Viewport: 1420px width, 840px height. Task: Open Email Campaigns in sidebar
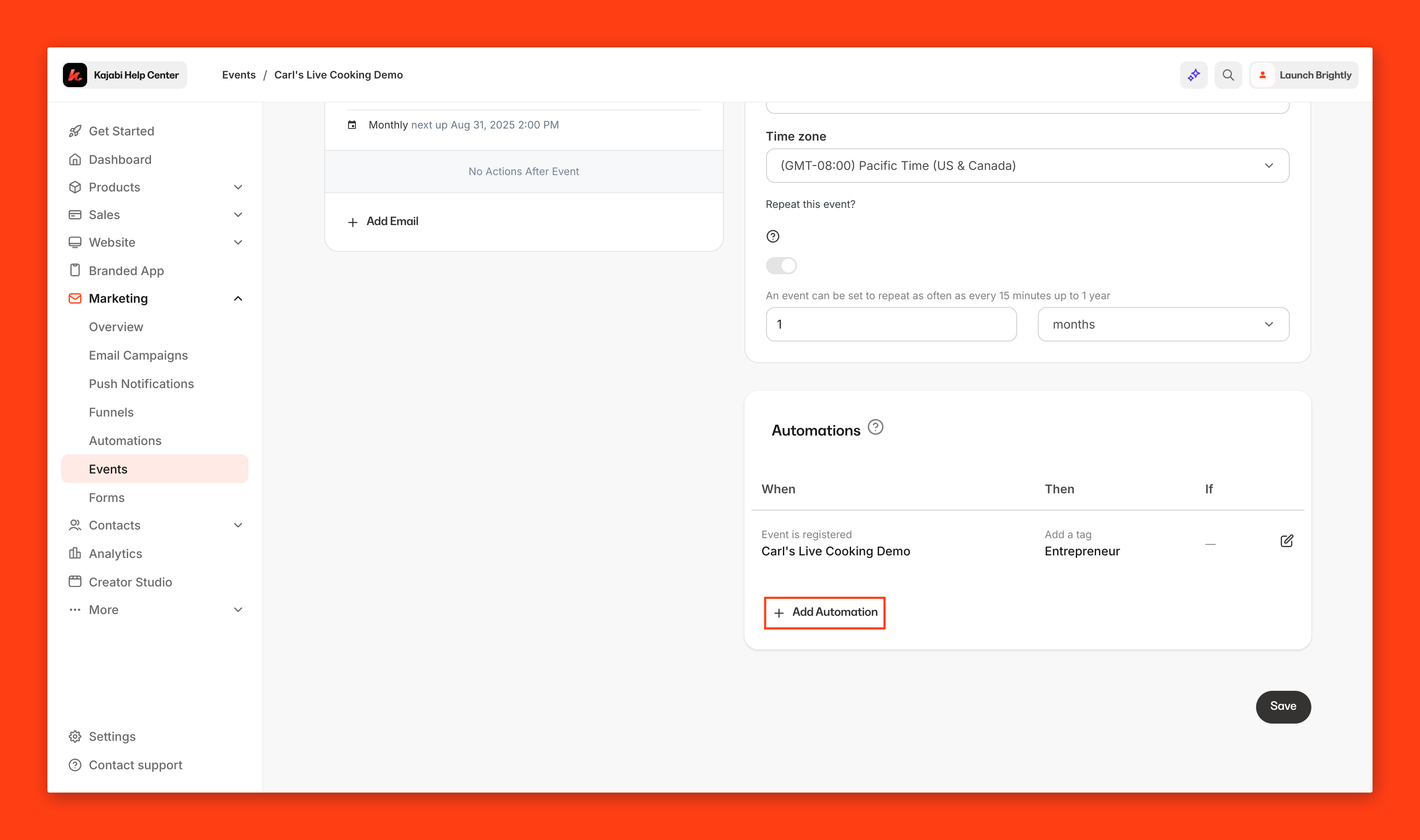pyautogui.click(x=138, y=355)
